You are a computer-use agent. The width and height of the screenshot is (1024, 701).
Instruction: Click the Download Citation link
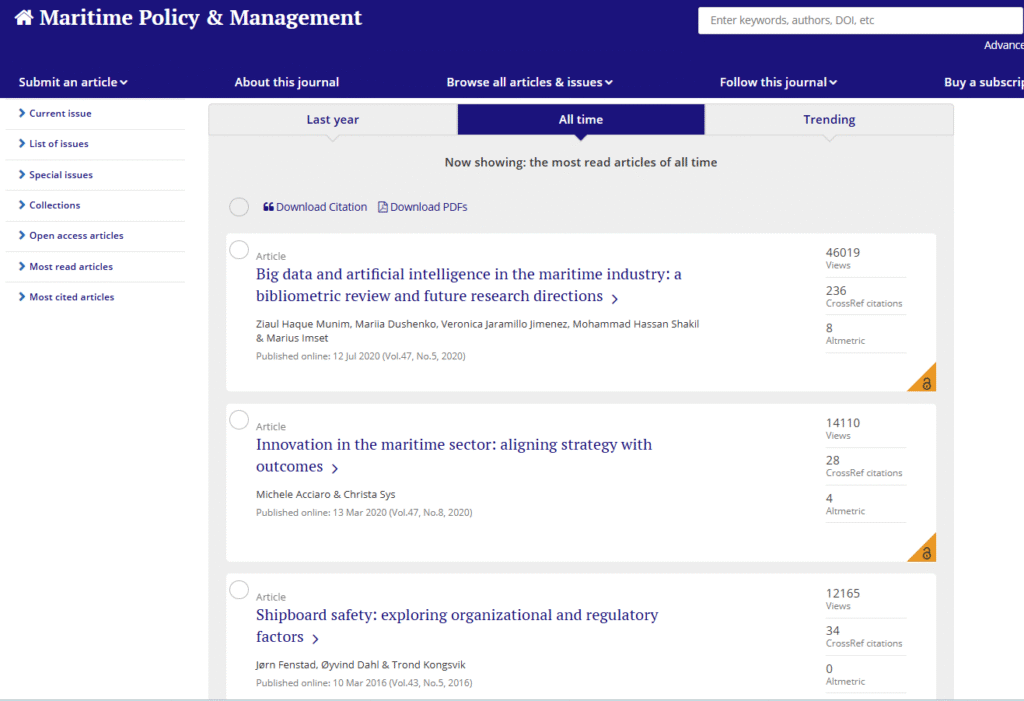(315, 207)
